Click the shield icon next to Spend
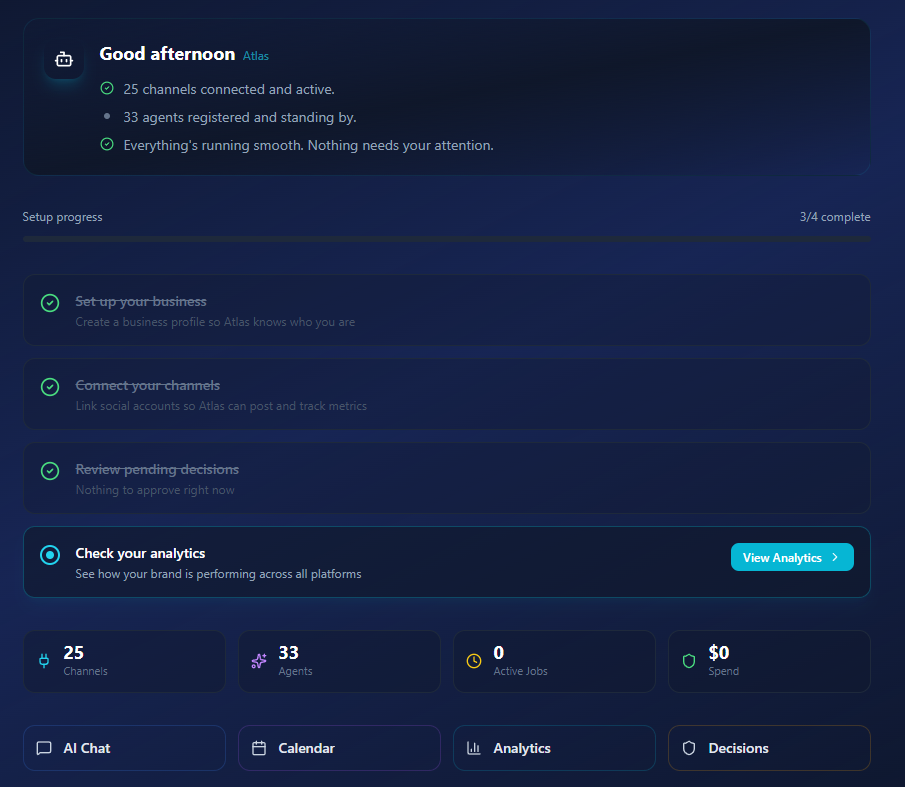Screen dimensions: 905x787 tap(689, 660)
